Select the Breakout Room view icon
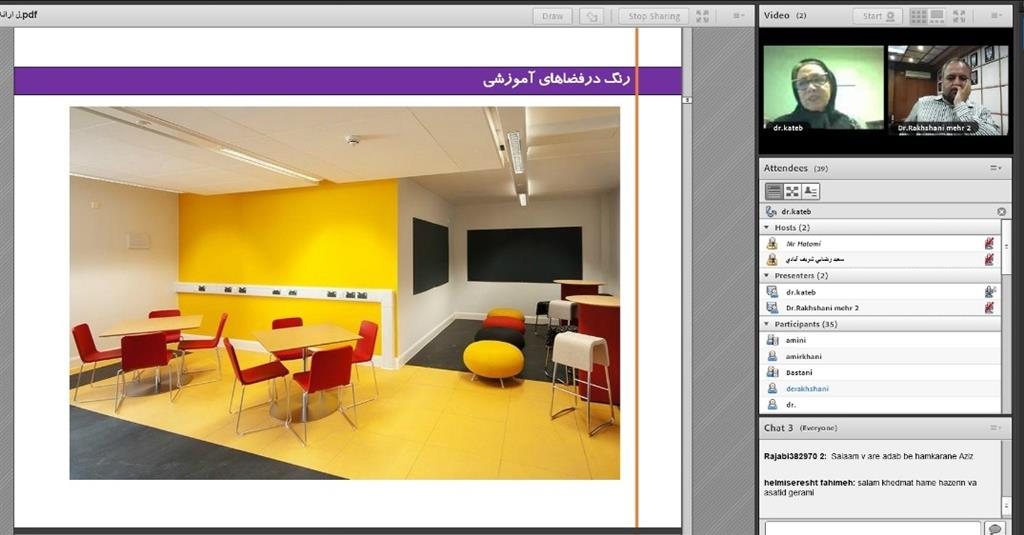Screen dimensions: 1024x535 click(x=792, y=191)
